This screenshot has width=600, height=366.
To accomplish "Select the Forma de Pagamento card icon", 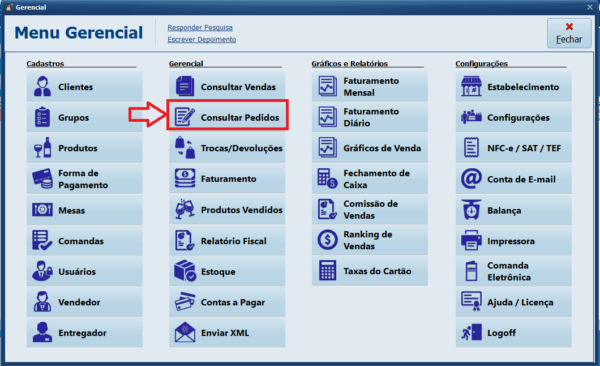I will [x=42, y=179].
